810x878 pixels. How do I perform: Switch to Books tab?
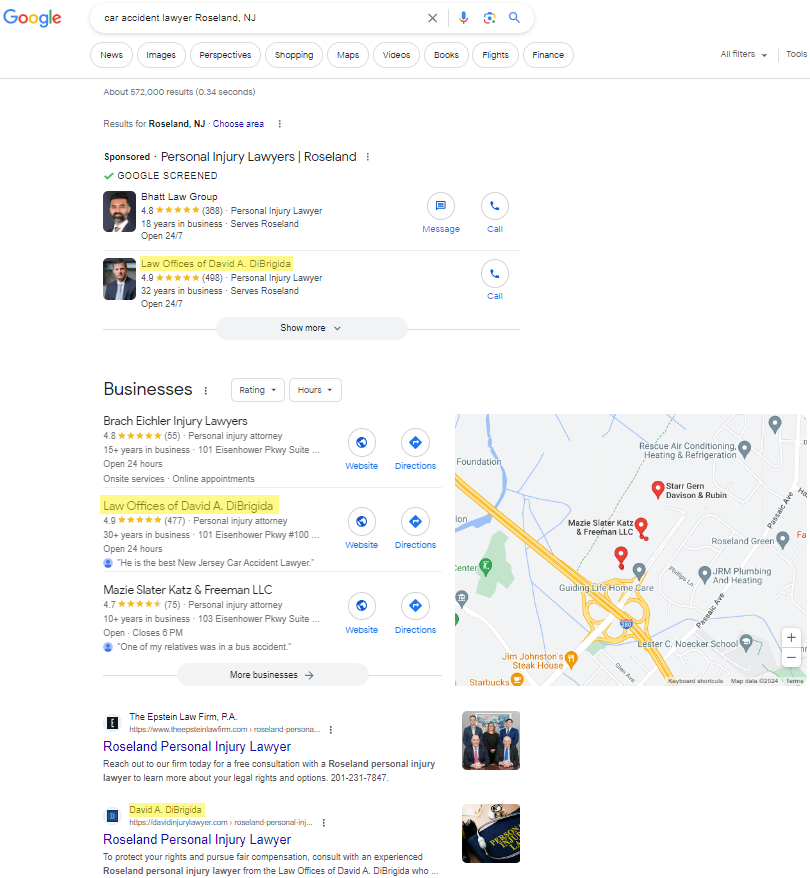(446, 55)
